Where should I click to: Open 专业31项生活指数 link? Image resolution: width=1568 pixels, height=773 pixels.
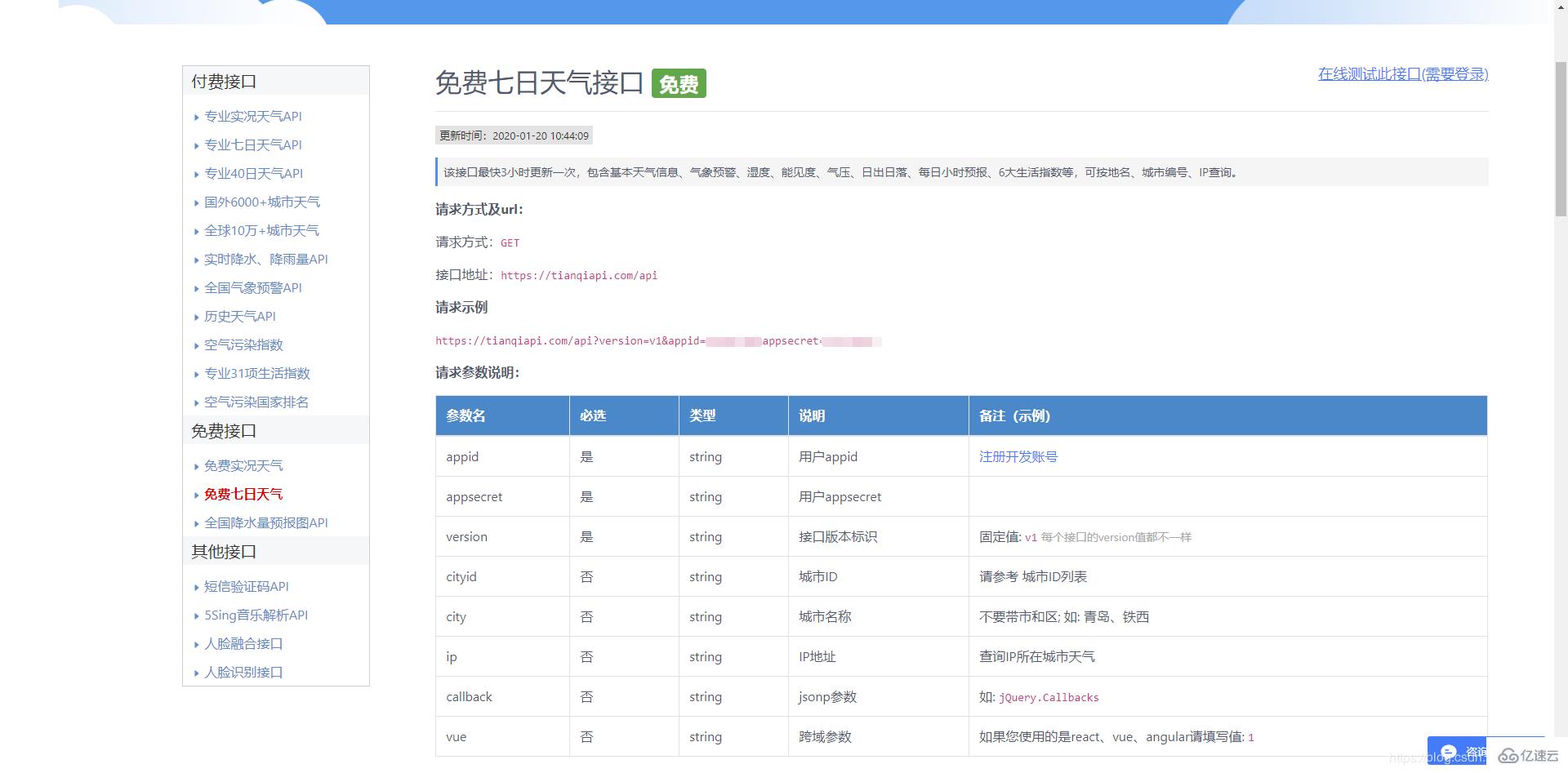click(x=256, y=373)
